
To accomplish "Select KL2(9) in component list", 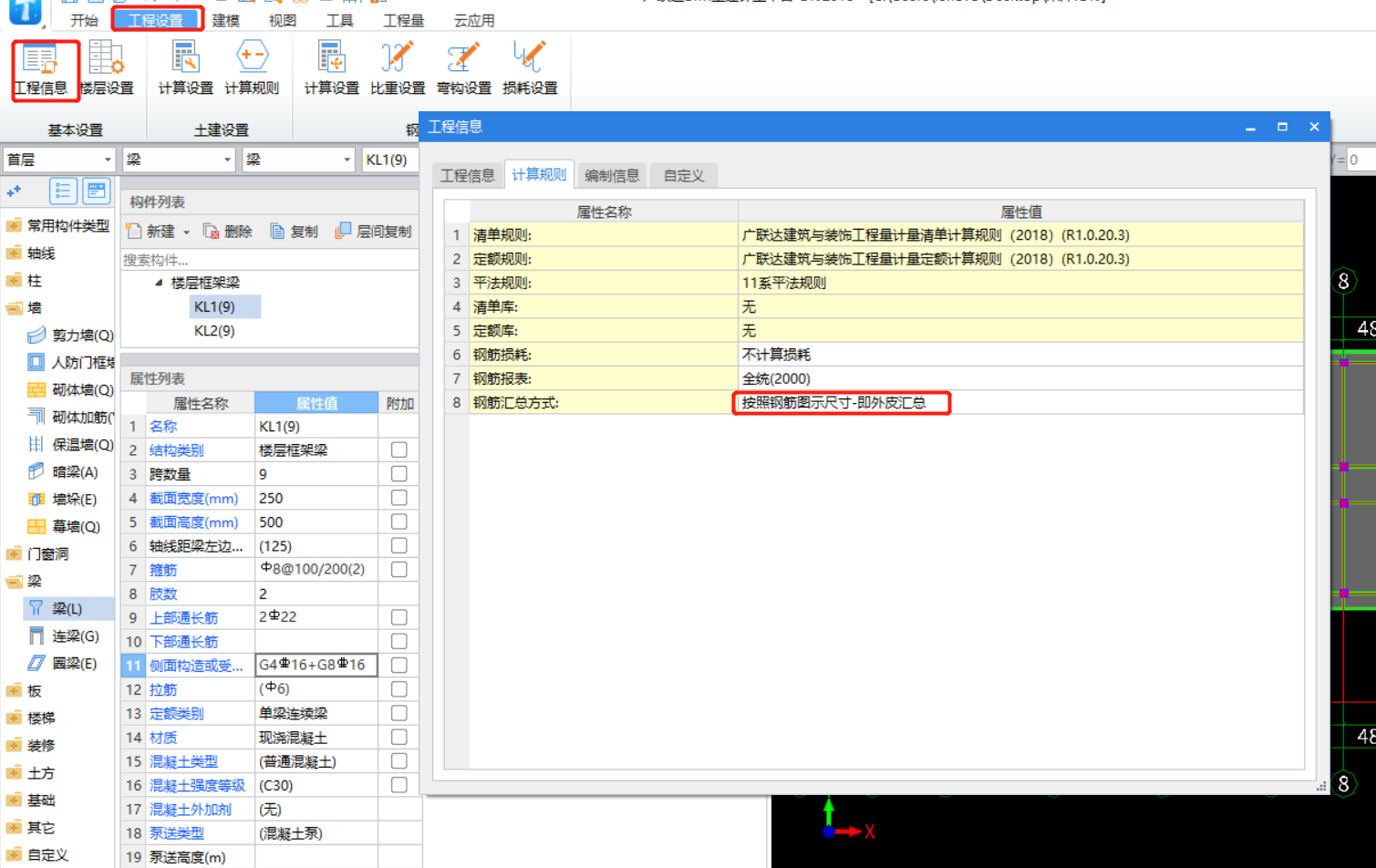I will click(214, 331).
